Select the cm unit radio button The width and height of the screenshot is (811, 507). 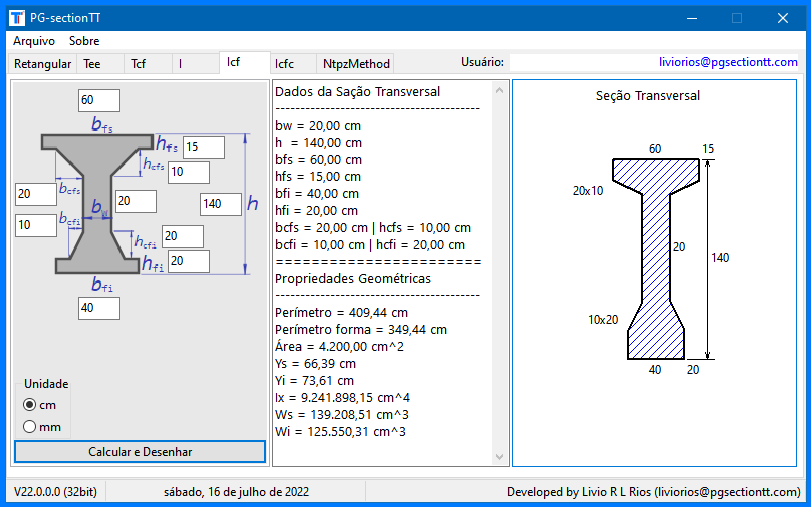(x=40, y=405)
